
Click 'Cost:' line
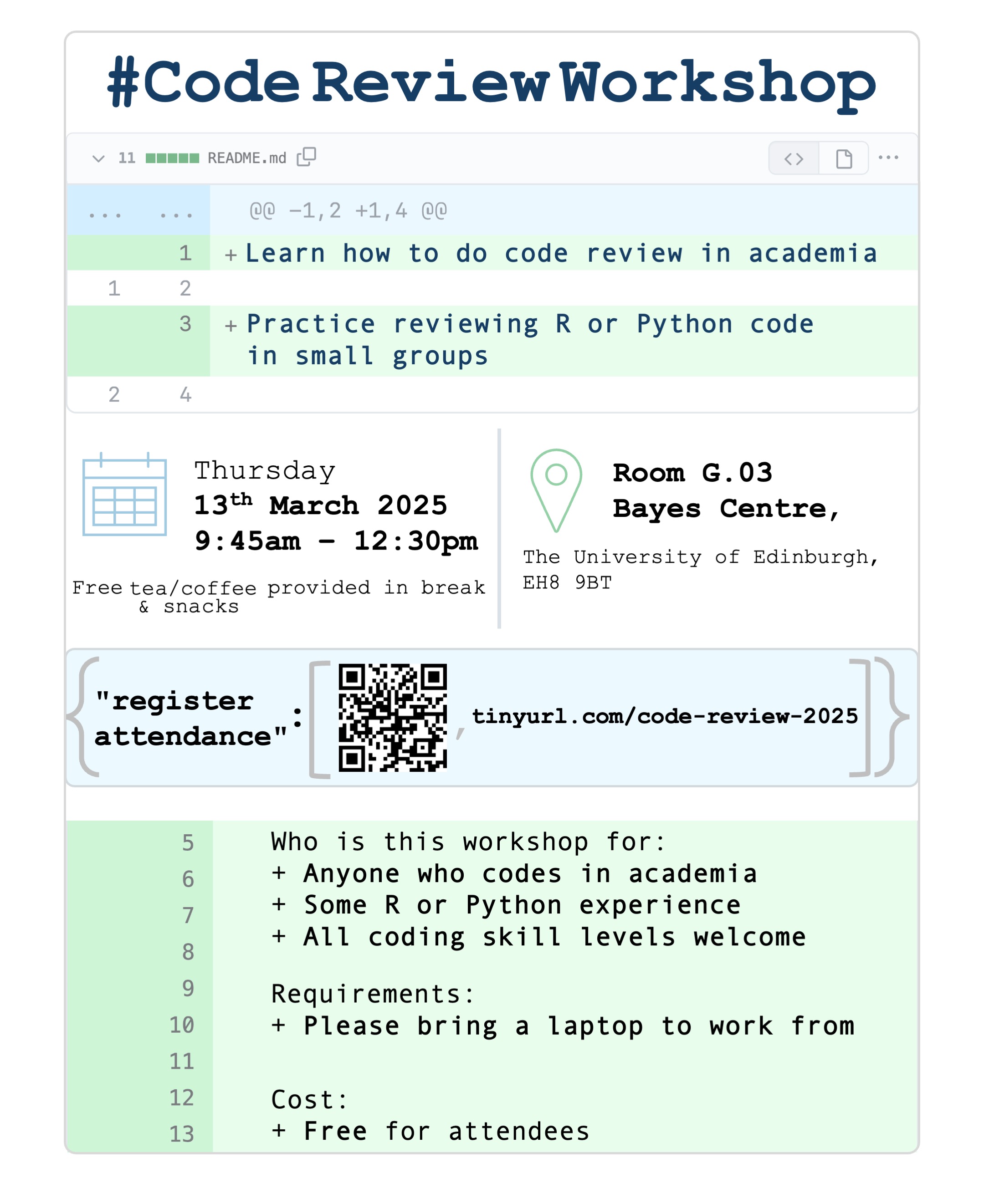(309, 1100)
